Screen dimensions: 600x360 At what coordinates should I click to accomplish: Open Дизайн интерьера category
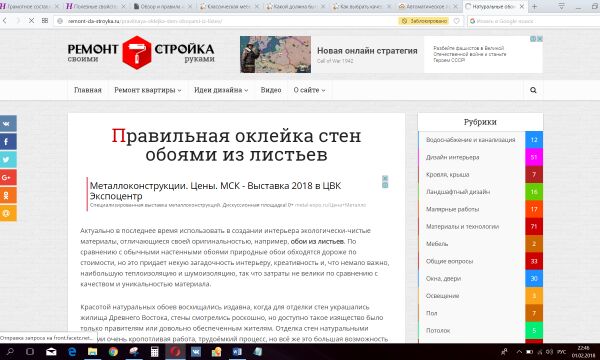point(452,157)
